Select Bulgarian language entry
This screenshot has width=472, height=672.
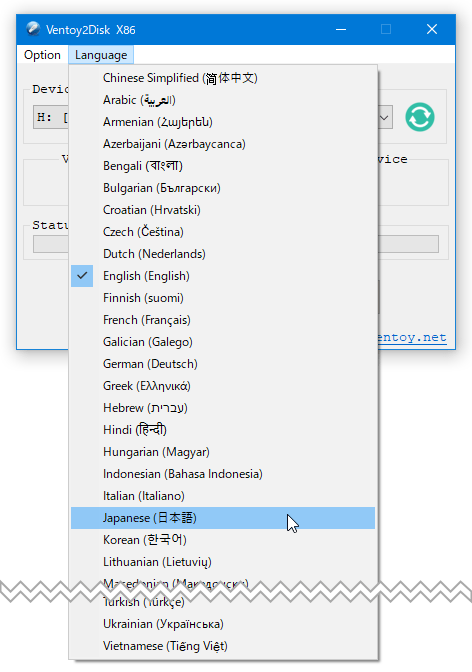point(223,188)
